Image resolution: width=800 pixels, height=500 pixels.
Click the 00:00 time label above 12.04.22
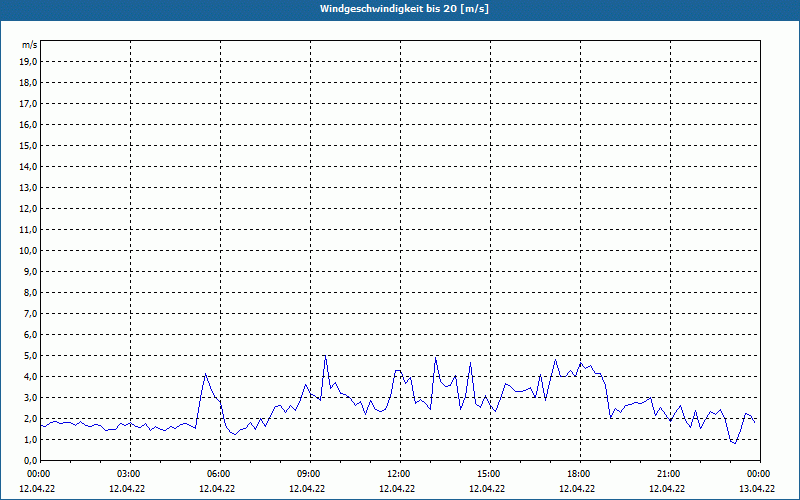(x=39, y=474)
